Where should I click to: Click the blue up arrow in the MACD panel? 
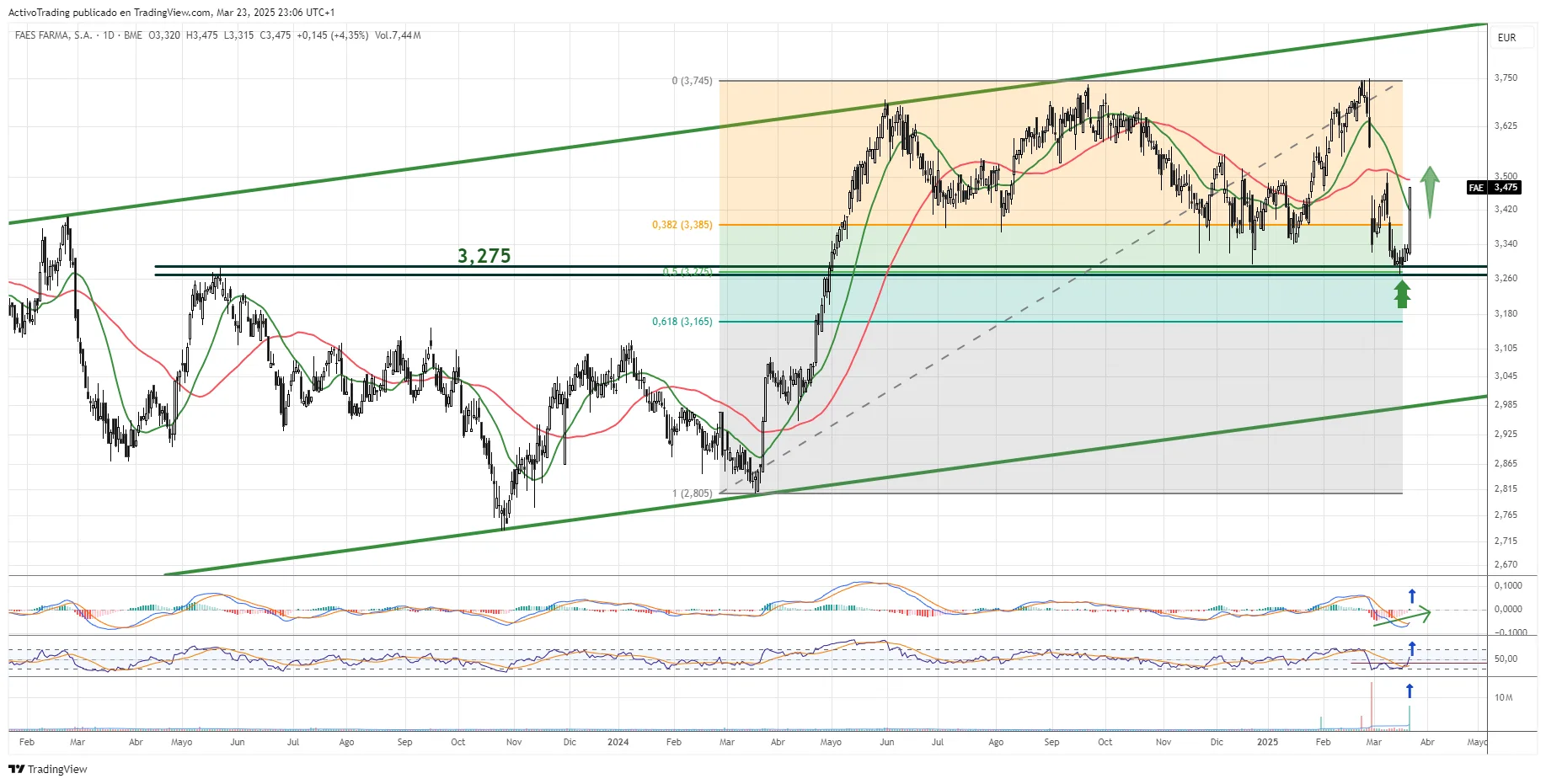(x=1412, y=596)
